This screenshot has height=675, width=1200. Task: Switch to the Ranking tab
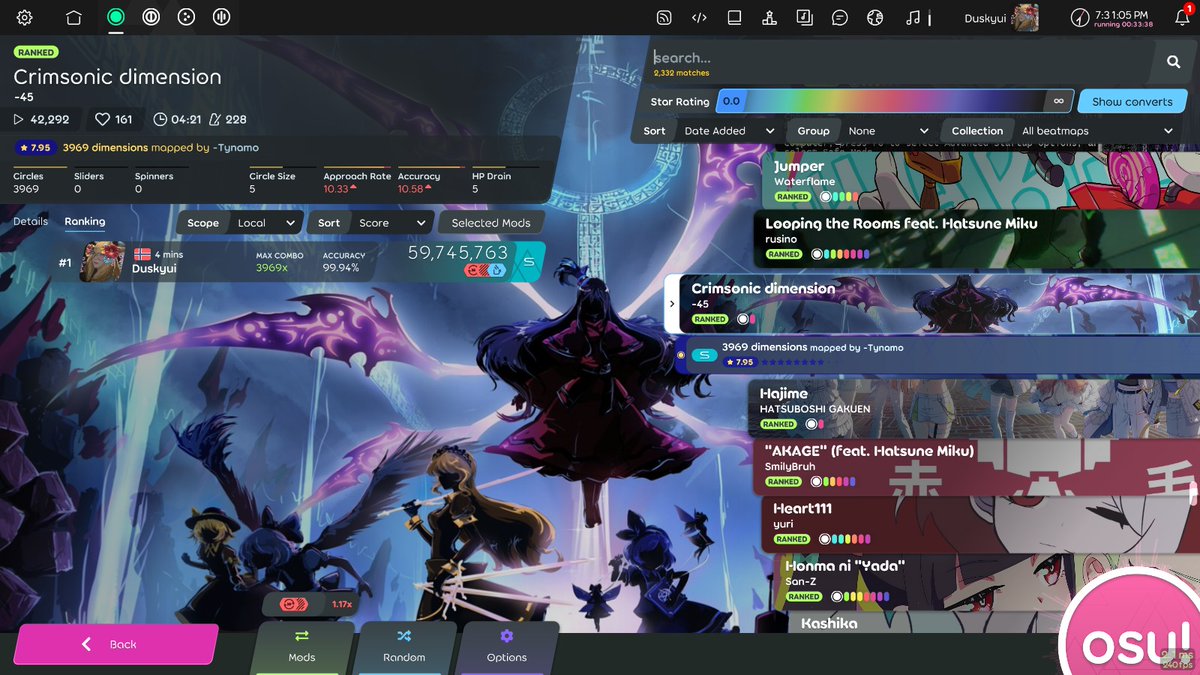tap(85, 221)
